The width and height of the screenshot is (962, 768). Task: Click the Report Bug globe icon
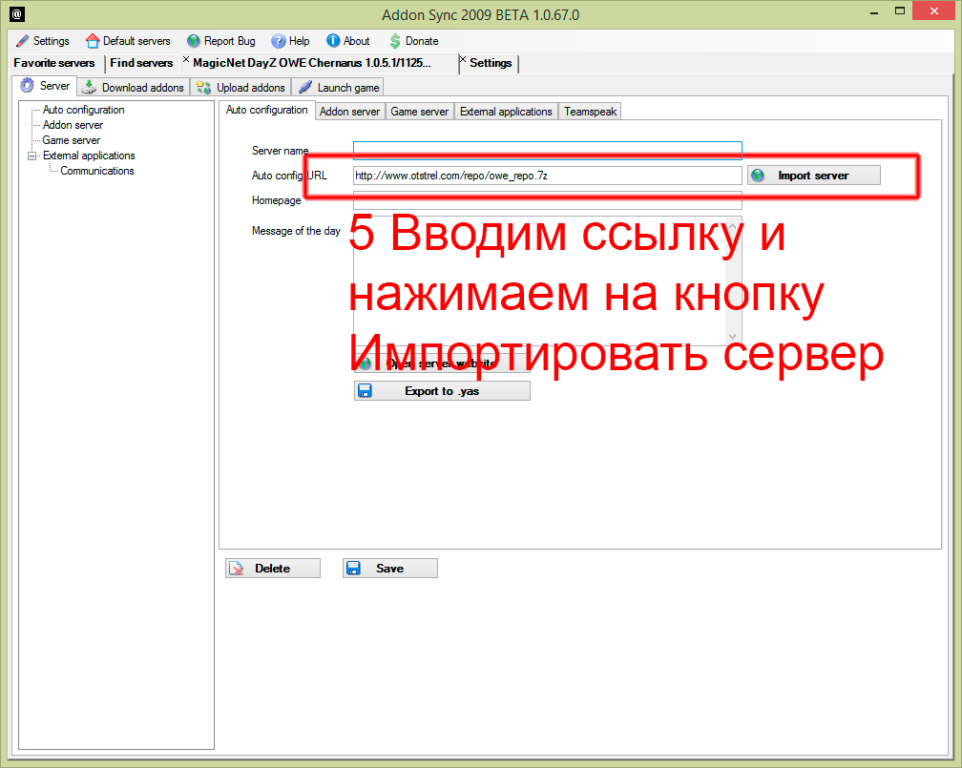[x=194, y=41]
